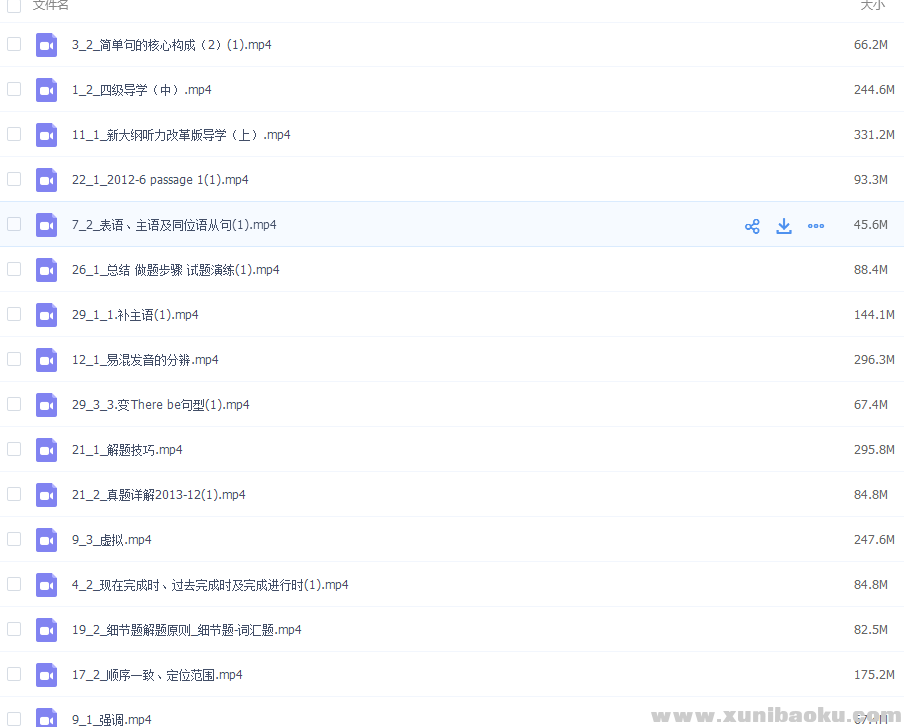This screenshot has height=728, width=904.
Task: Click the video icon beside 12_1_易混发音的分辨
Action: click(46, 360)
